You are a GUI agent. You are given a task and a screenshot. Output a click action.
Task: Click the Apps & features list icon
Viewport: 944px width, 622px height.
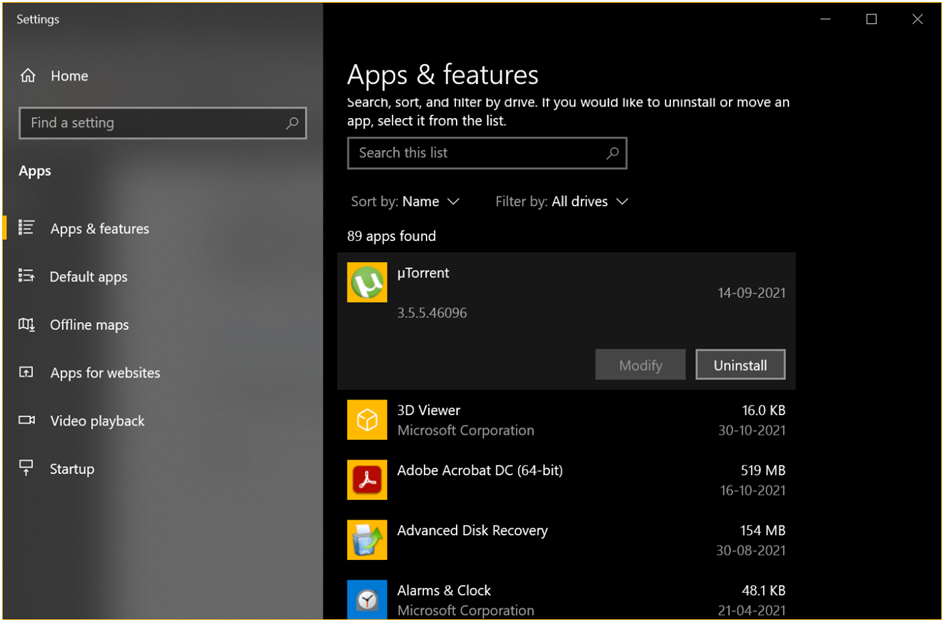click(26, 228)
